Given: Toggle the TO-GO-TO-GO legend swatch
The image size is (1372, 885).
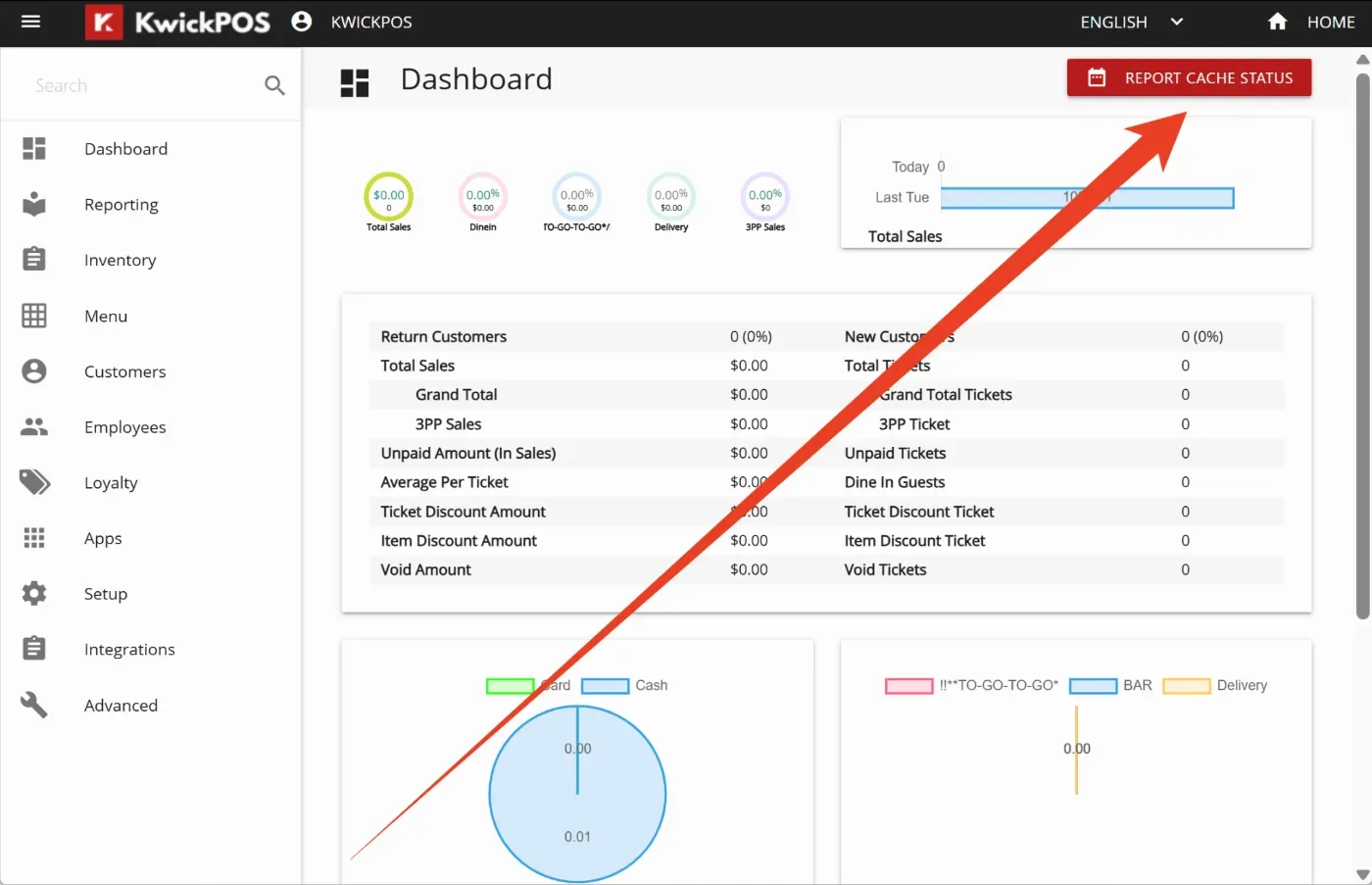Looking at the screenshot, I should point(908,686).
